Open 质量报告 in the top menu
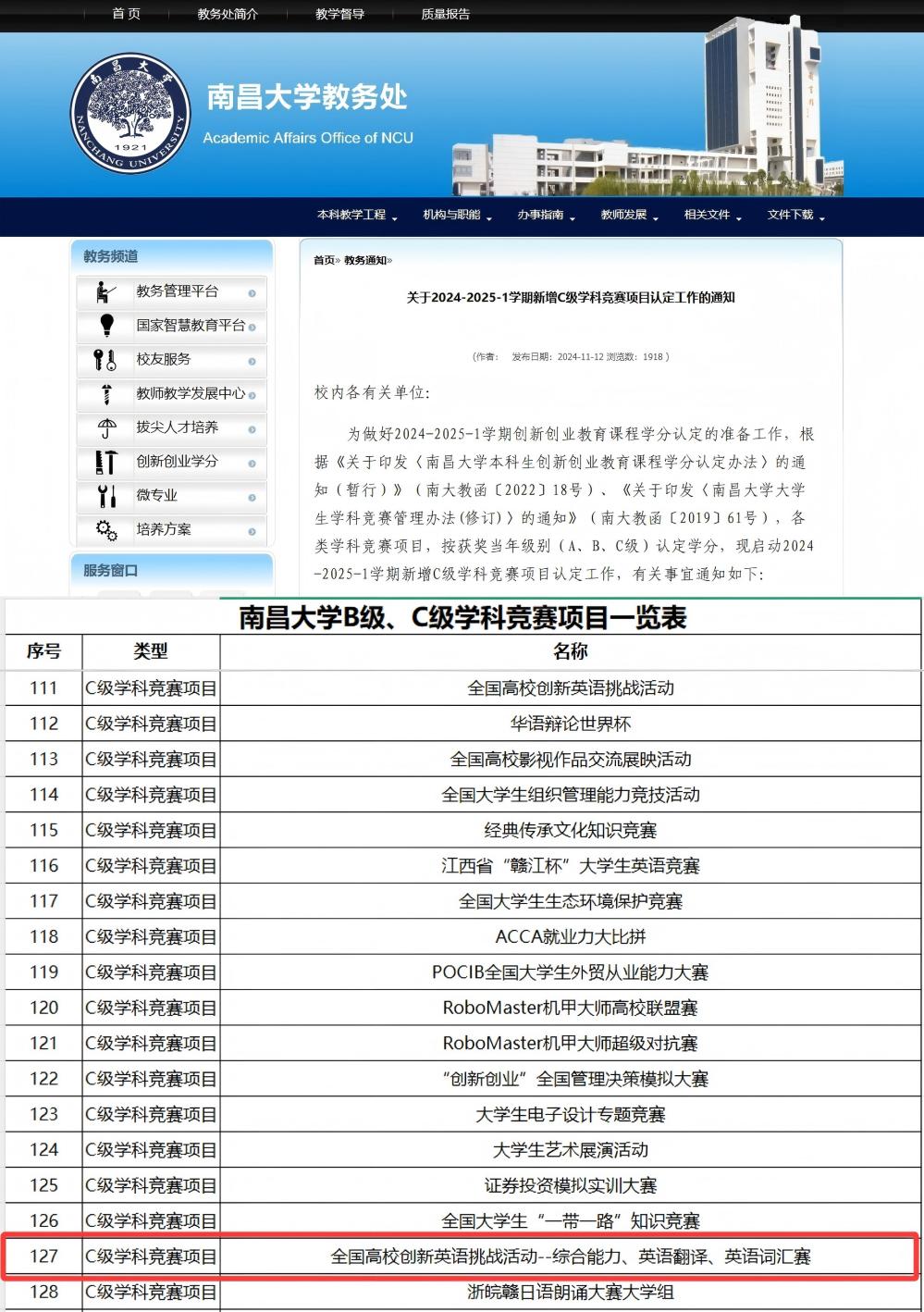Screen dimensions: 924x1312 click(x=445, y=14)
